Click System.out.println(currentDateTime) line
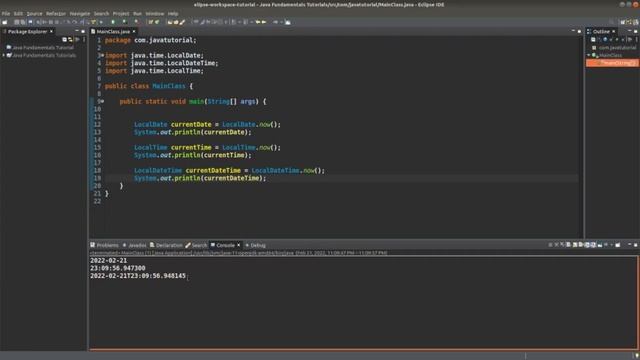Screen dimensions: 640x360 (200, 178)
